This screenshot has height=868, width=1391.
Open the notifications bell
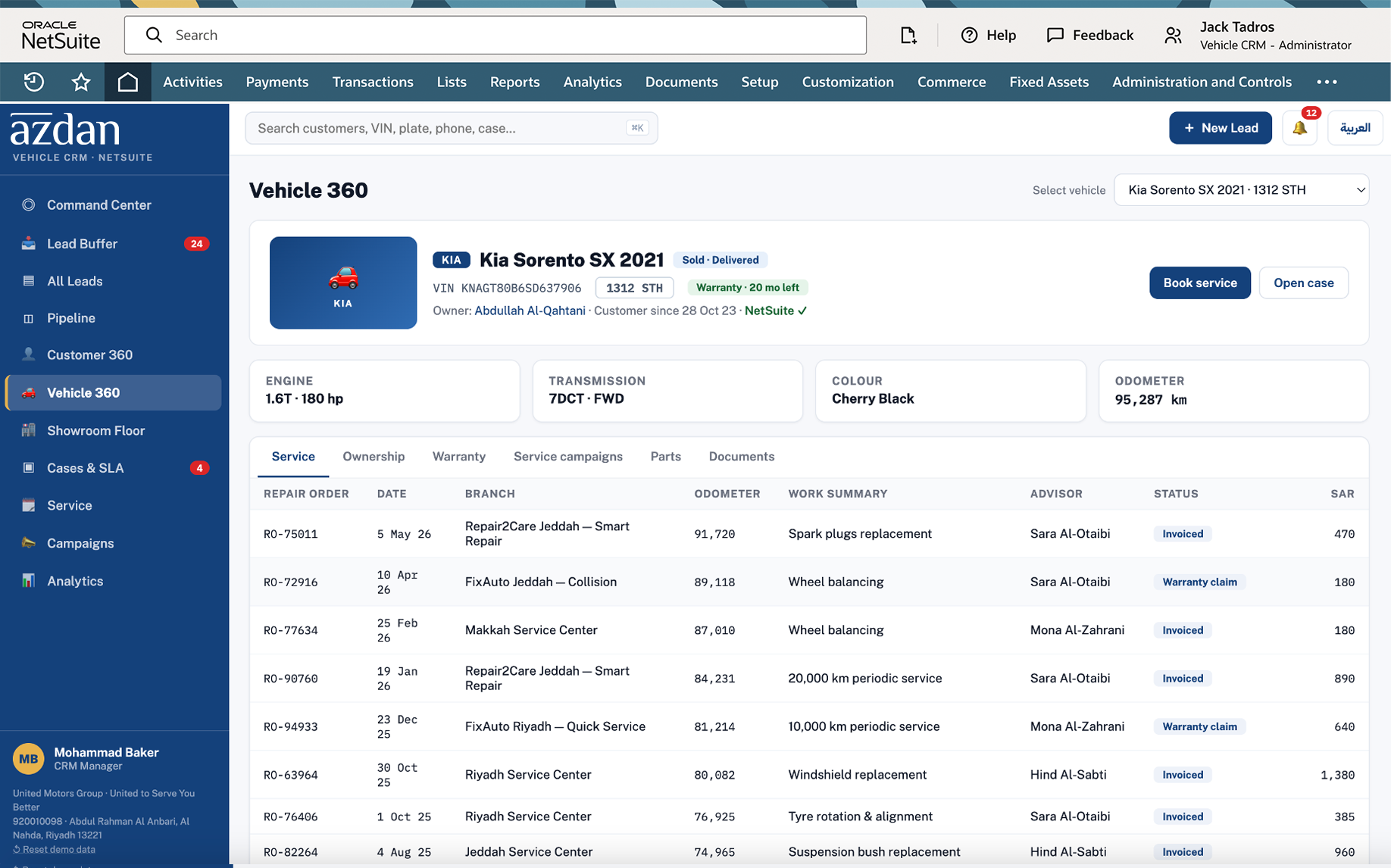click(x=1299, y=128)
